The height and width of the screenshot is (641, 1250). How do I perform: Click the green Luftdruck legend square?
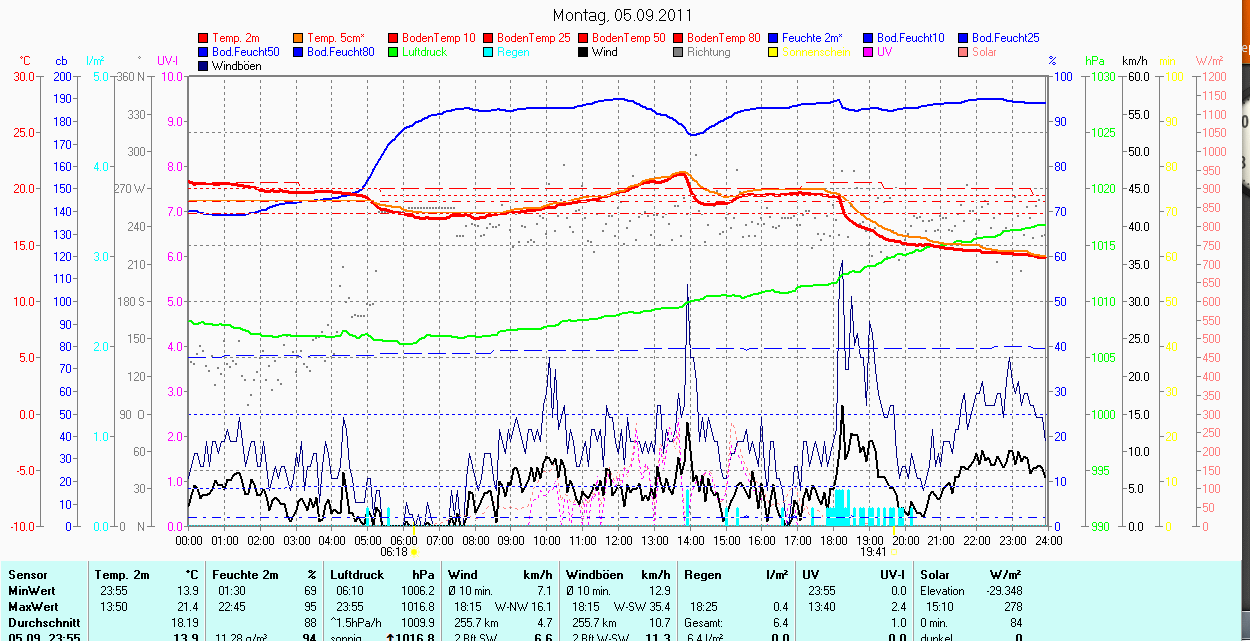394,52
